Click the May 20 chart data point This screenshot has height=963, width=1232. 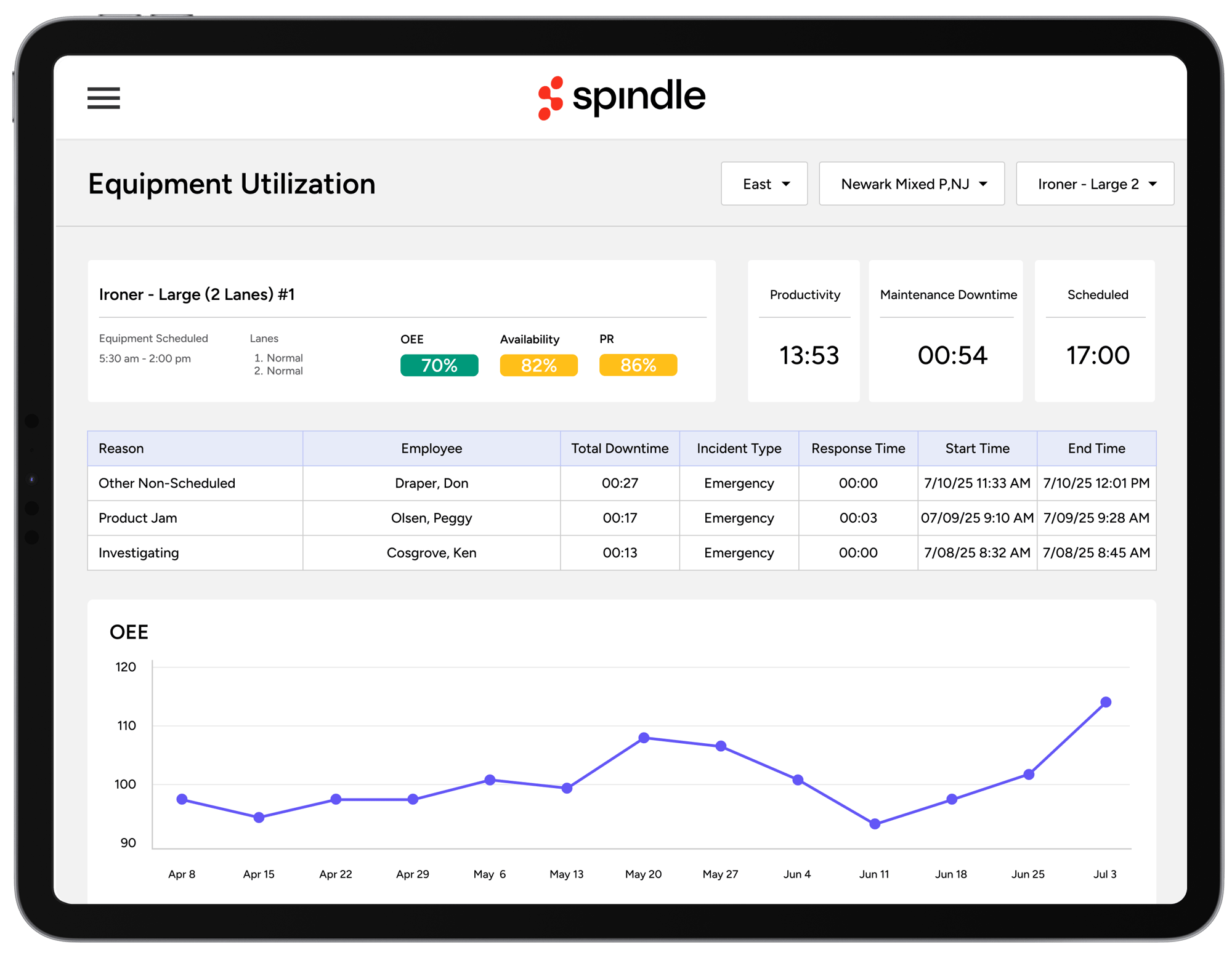click(x=644, y=738)
